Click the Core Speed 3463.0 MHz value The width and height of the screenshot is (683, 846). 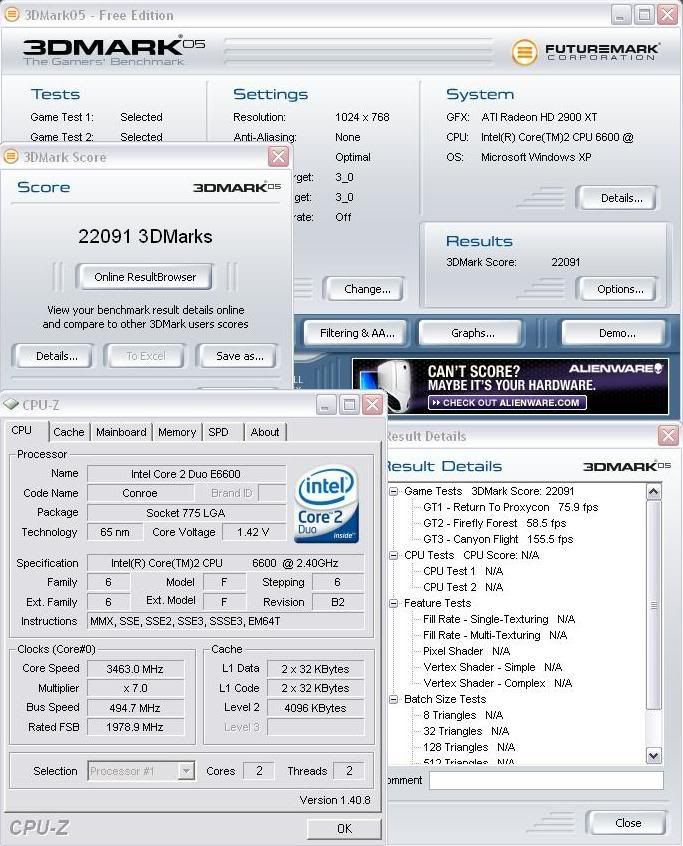pos(135,669)
